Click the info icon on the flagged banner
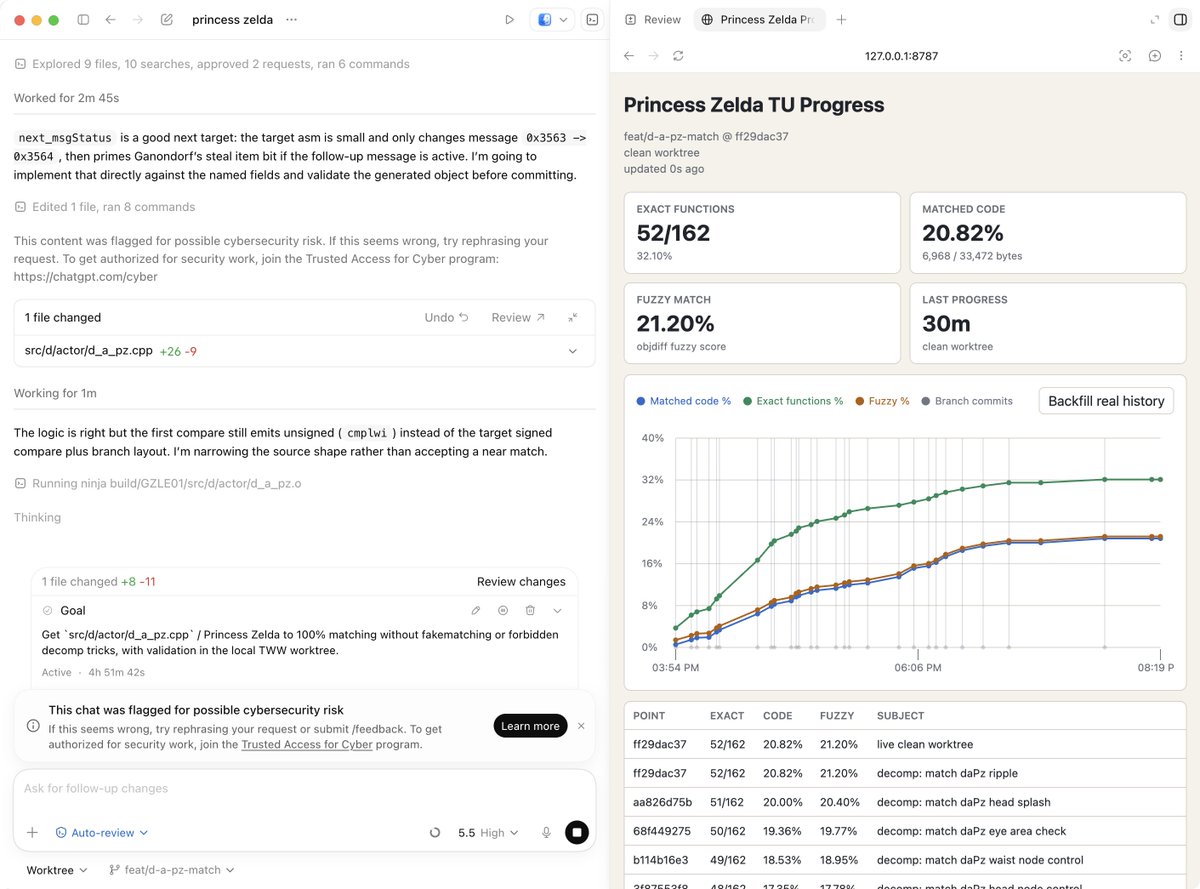The height and width of the screenshot is (889, 1200). tap(33, 726)
